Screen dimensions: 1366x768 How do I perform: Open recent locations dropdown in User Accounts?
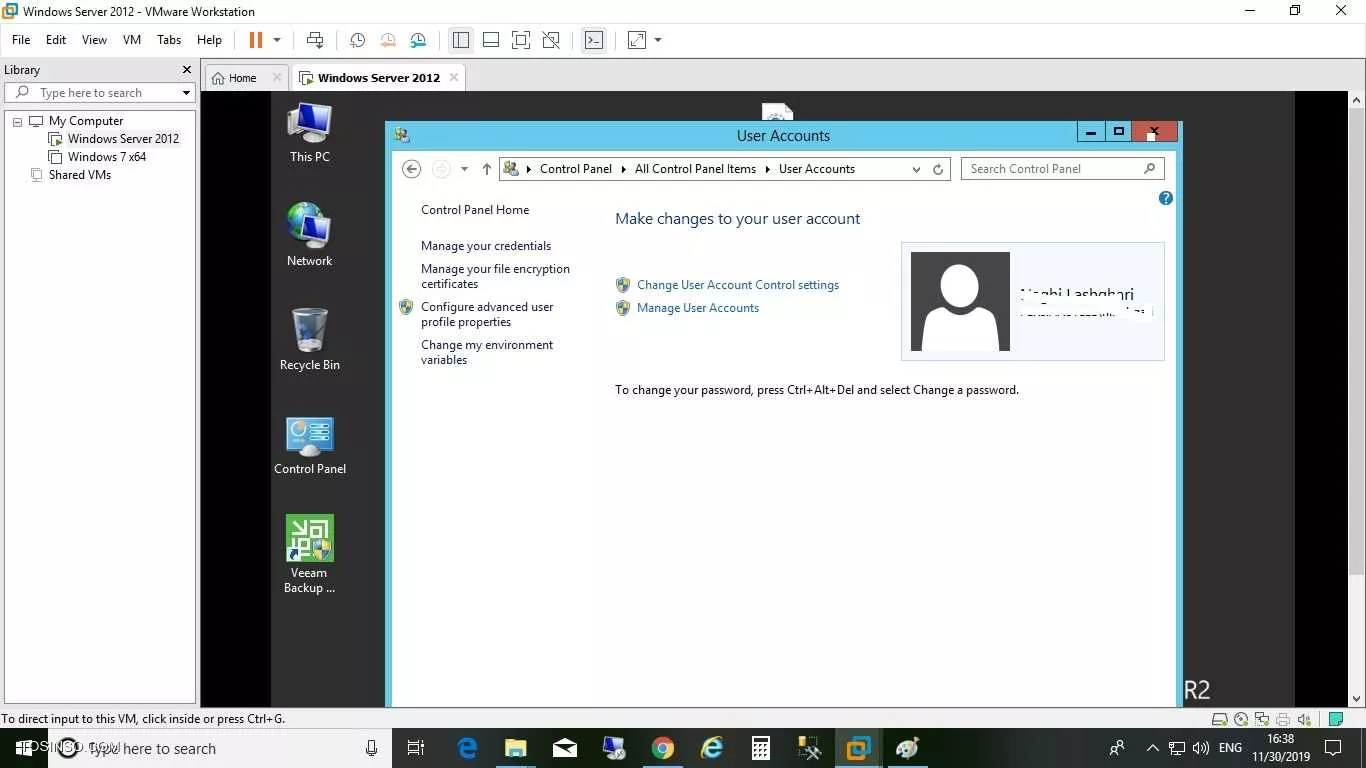point(464,169)
